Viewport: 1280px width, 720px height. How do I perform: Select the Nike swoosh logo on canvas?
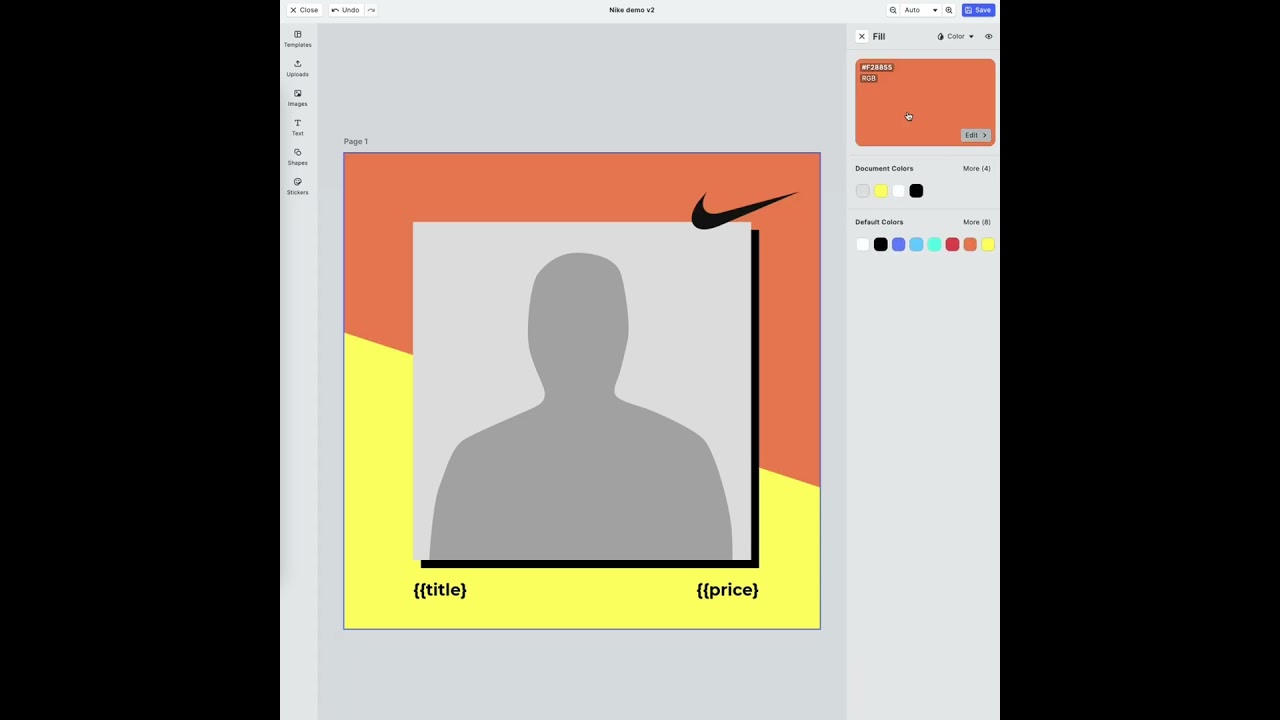(745, 210)
